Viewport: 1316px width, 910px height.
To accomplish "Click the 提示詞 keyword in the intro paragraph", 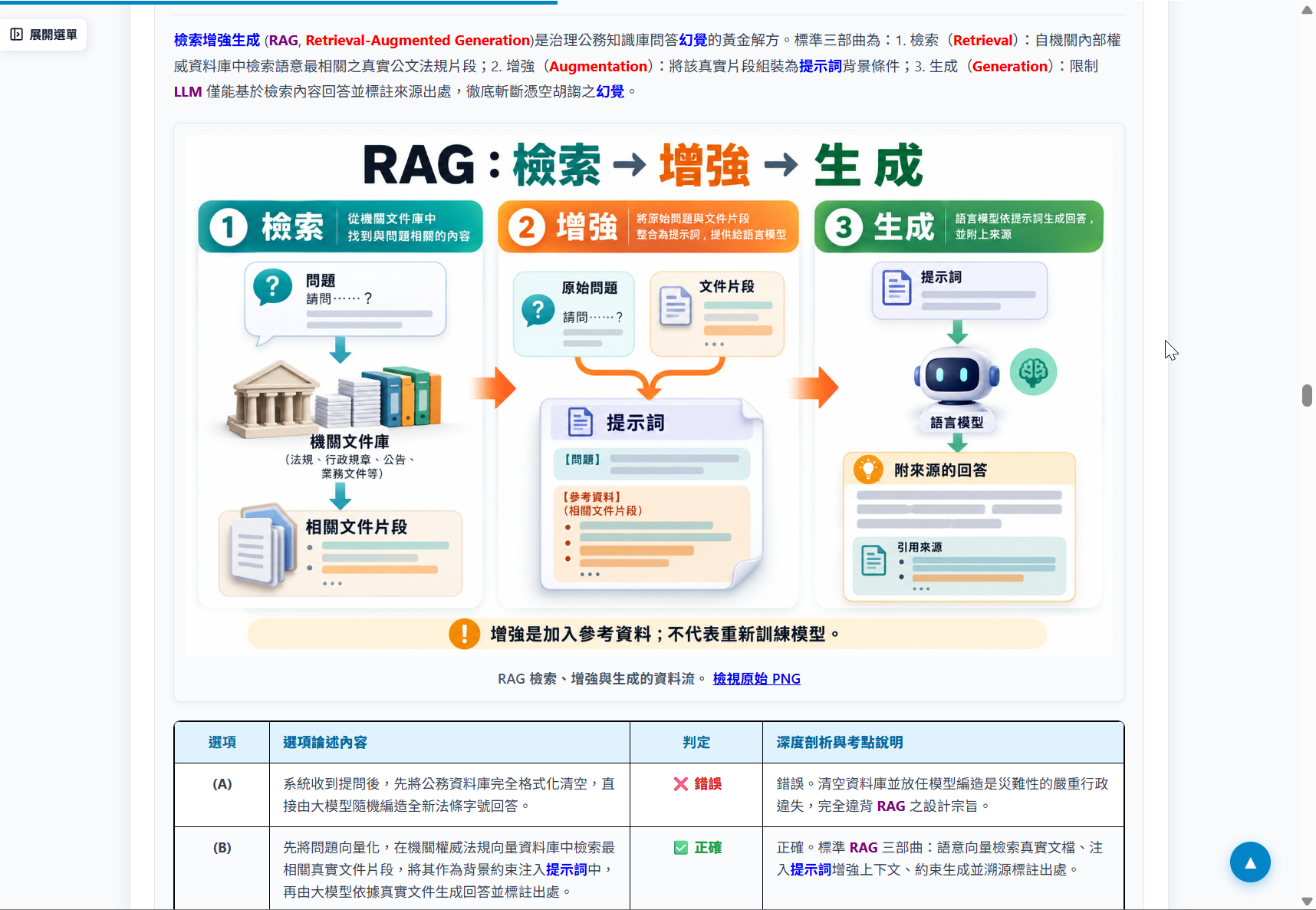I will 820,66.
